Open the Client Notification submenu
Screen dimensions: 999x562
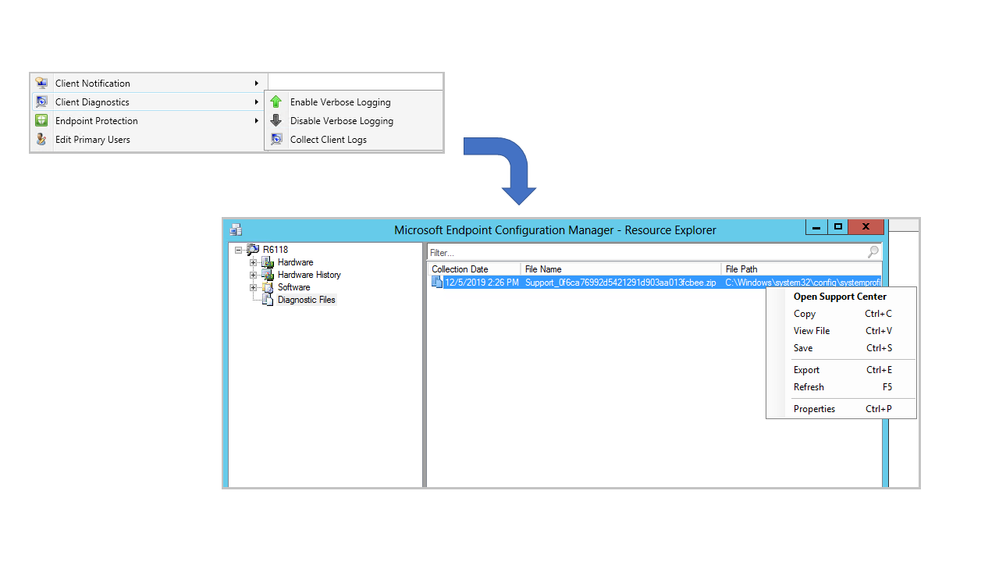click(x=149, y=83)
